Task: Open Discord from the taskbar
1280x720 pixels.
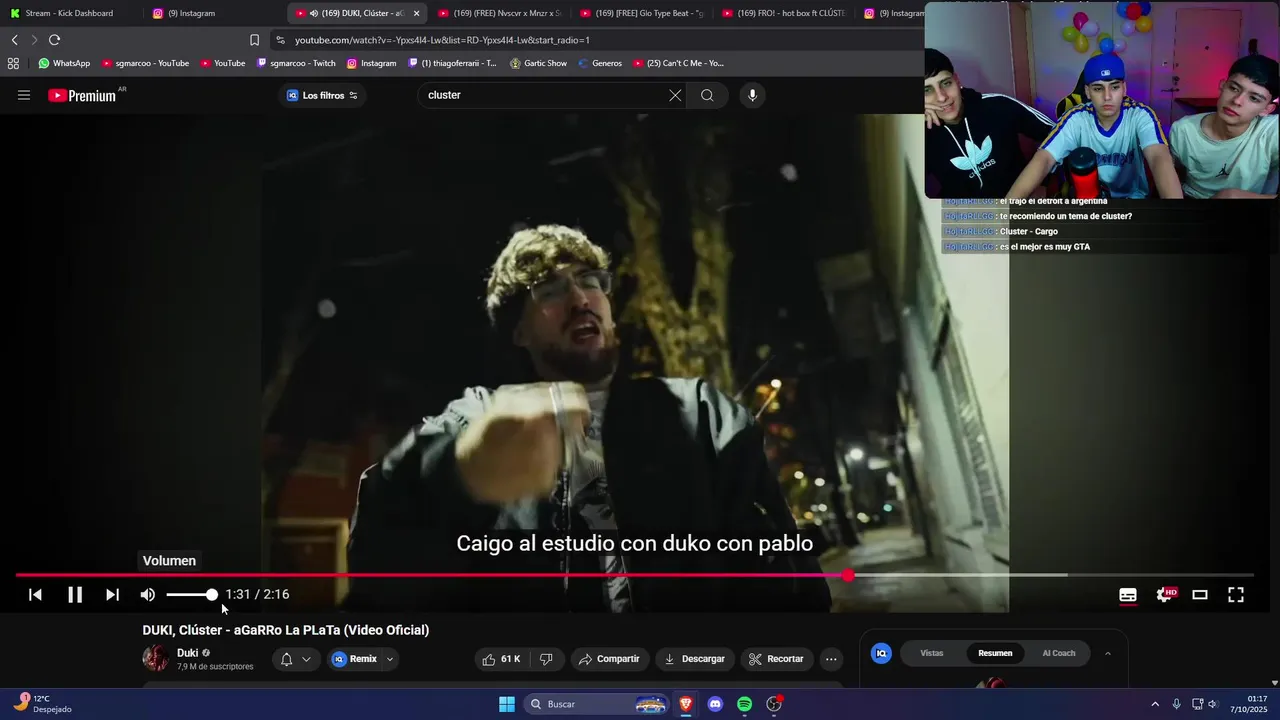Action: click(x=715, y=704)
